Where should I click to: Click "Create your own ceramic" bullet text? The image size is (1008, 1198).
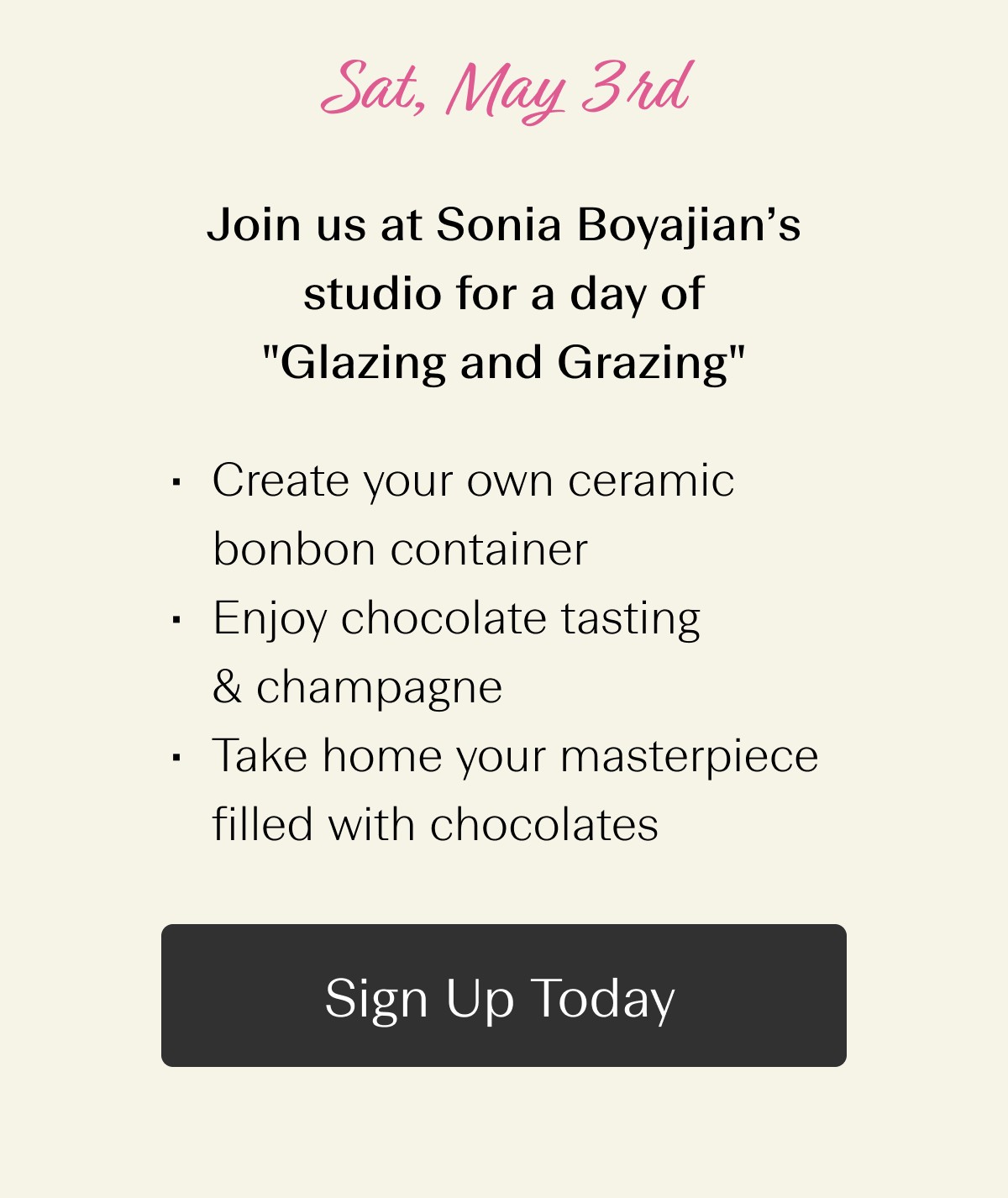click(x=473, y=481)
